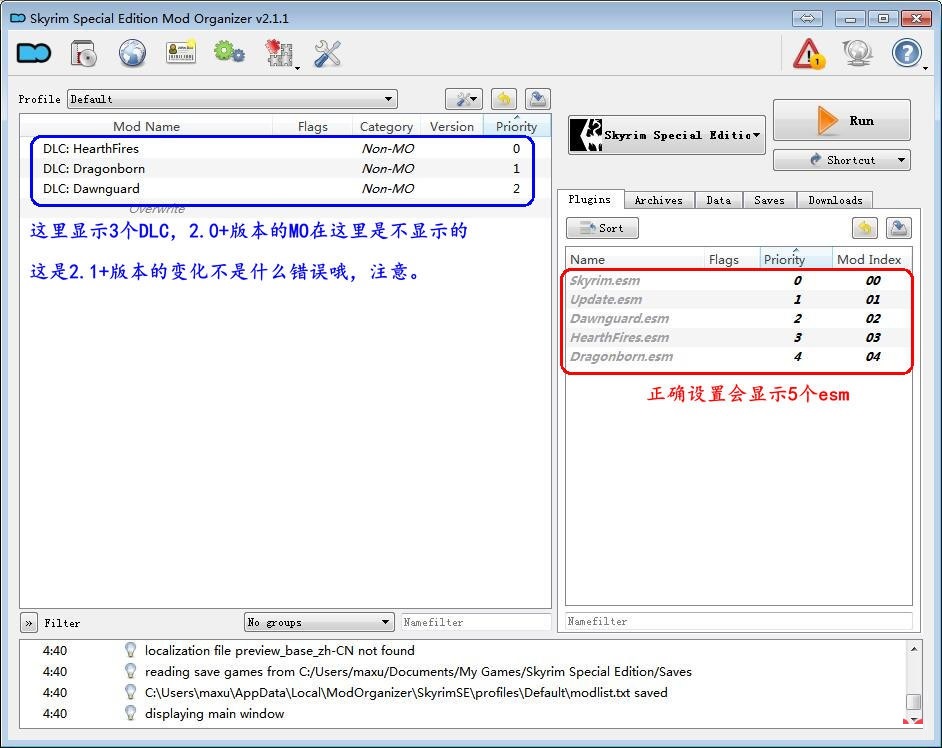The image size is (942, 748).
Task: Select the Dragonborn.esm plugin
Action: coord(739,356)
